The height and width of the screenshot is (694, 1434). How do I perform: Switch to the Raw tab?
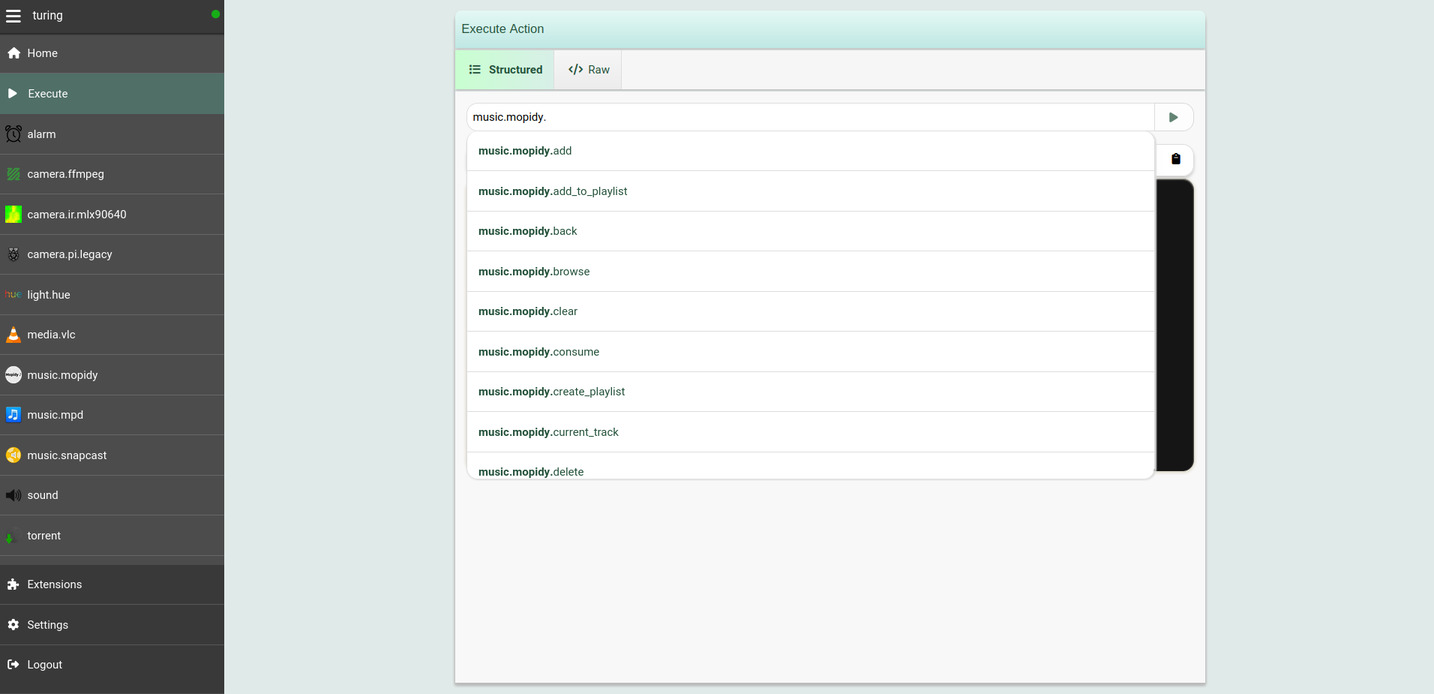click(x=588, y=69)
